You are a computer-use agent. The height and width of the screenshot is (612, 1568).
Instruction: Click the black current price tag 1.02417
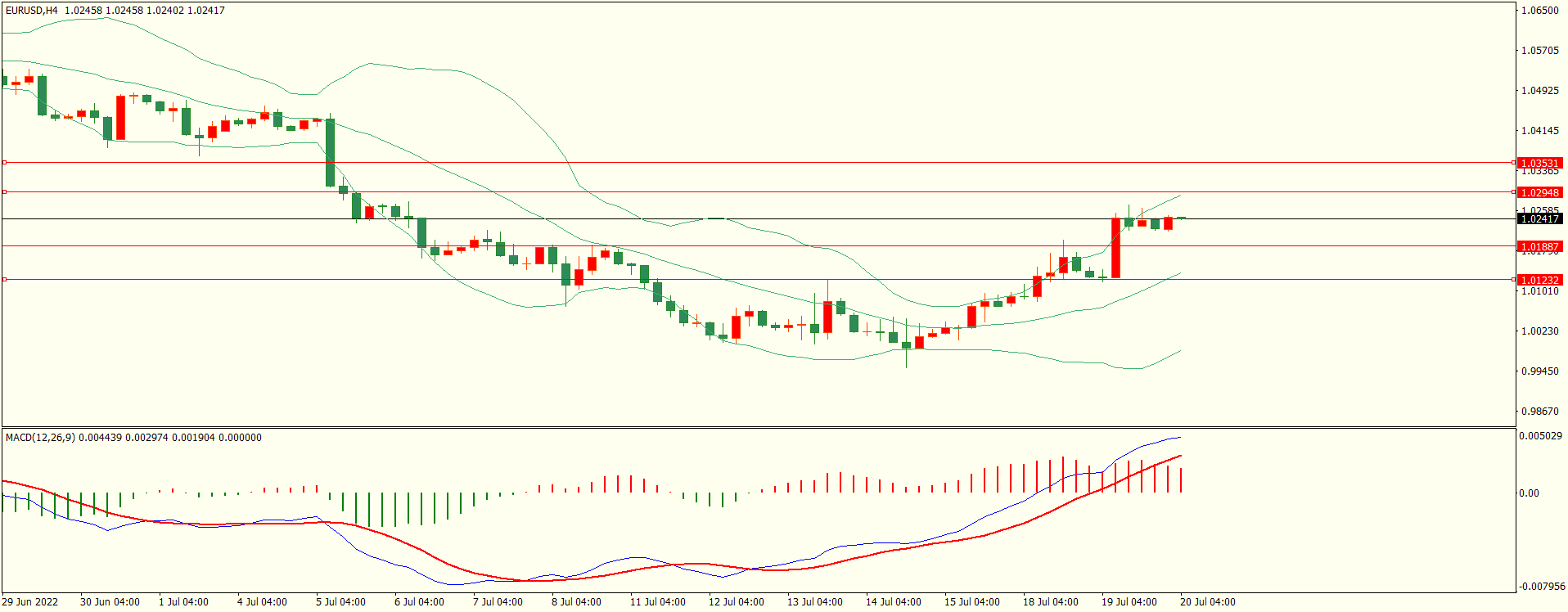click(x=1539, y=219)
